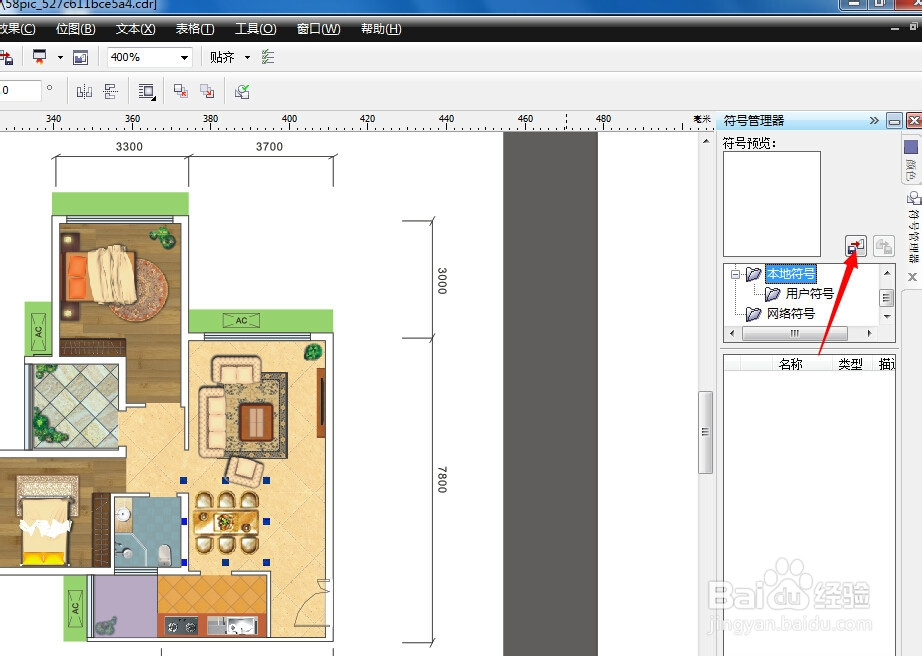Image resolution: width=922 pixels, height=656 pixels.
Task: Open the Color docker side tab
Action: (x=911, y=159)
